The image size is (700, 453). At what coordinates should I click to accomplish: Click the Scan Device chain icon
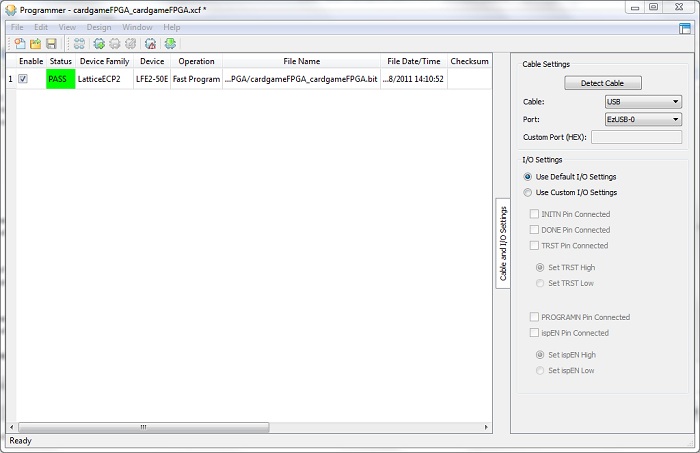pos(79,44)
